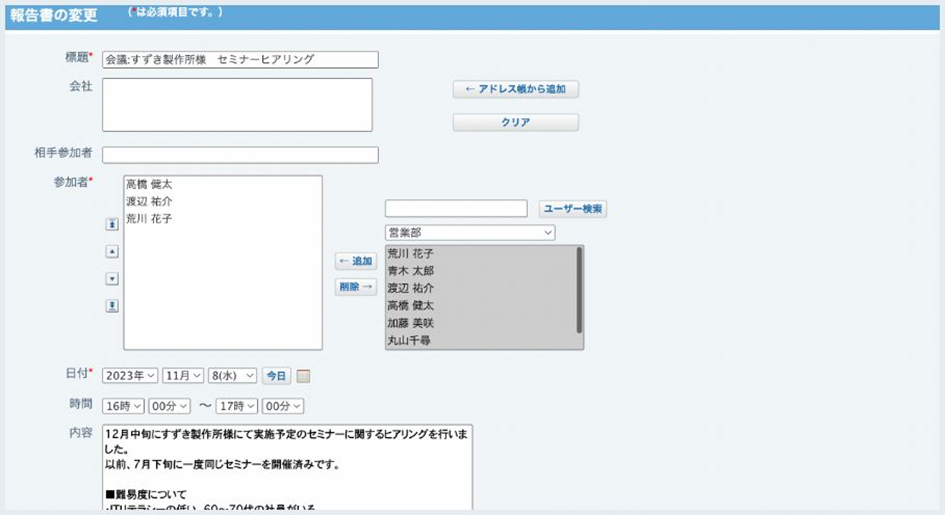The image size is (945, 515).
Task: Expand the 16時 start hour dropdown
Action: point(123,406)
